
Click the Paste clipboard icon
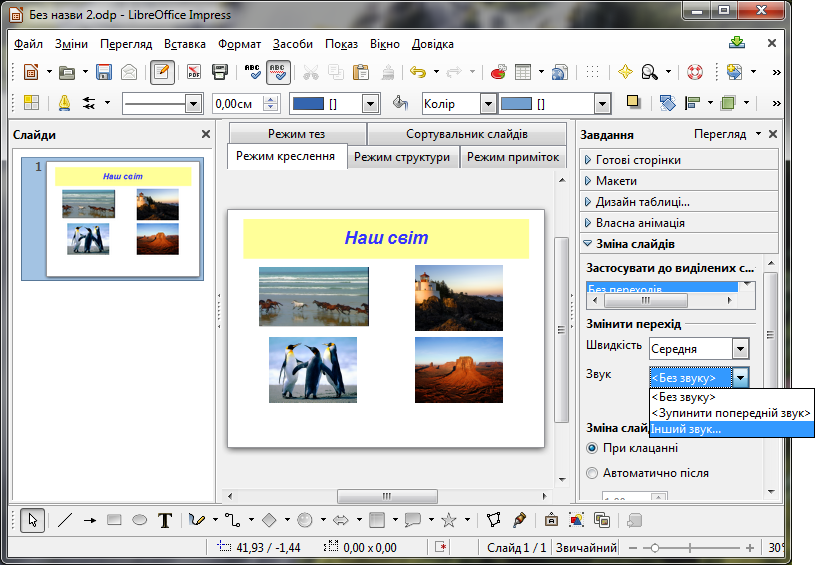click(361, 72)
